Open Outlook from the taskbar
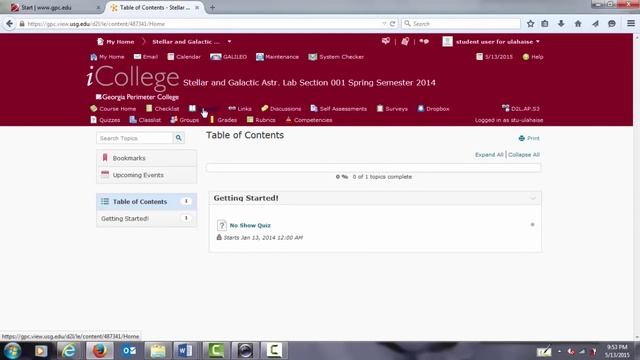This screenshot has height=360, width=640. (x=129, y=351)
